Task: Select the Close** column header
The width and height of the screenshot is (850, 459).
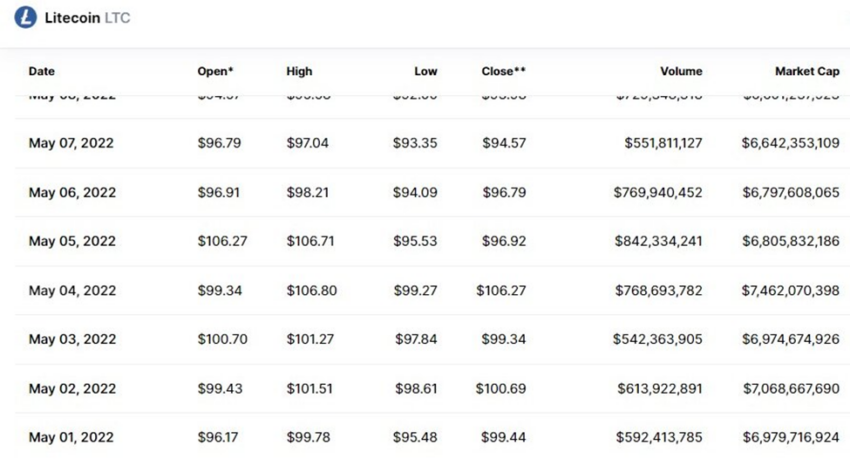Action: (504, 71)
